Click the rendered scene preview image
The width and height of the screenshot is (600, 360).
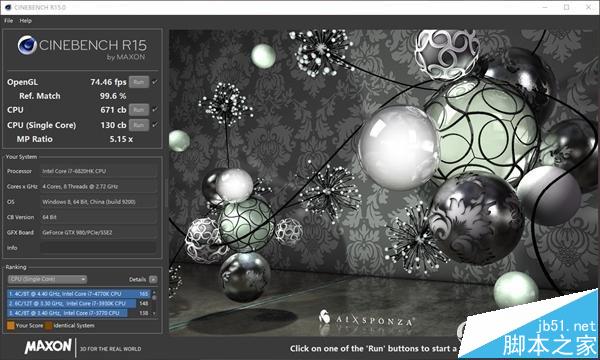pyautogui.click(x=383, y=182)
